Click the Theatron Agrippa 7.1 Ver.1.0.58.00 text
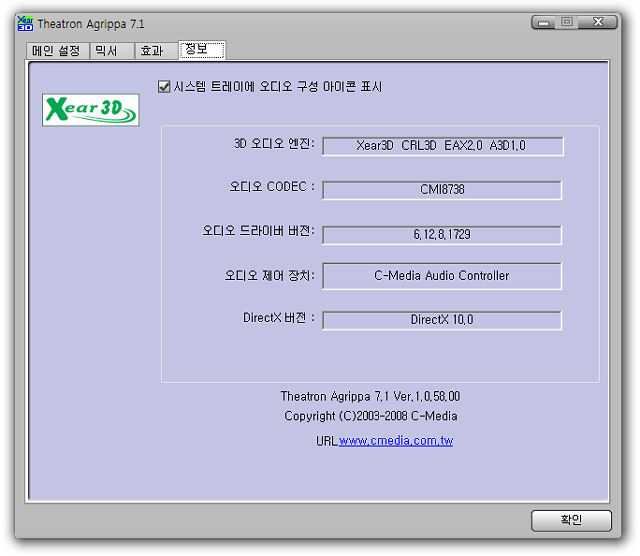This screenshot has width=640, height=556. click(x=370, y=396)
